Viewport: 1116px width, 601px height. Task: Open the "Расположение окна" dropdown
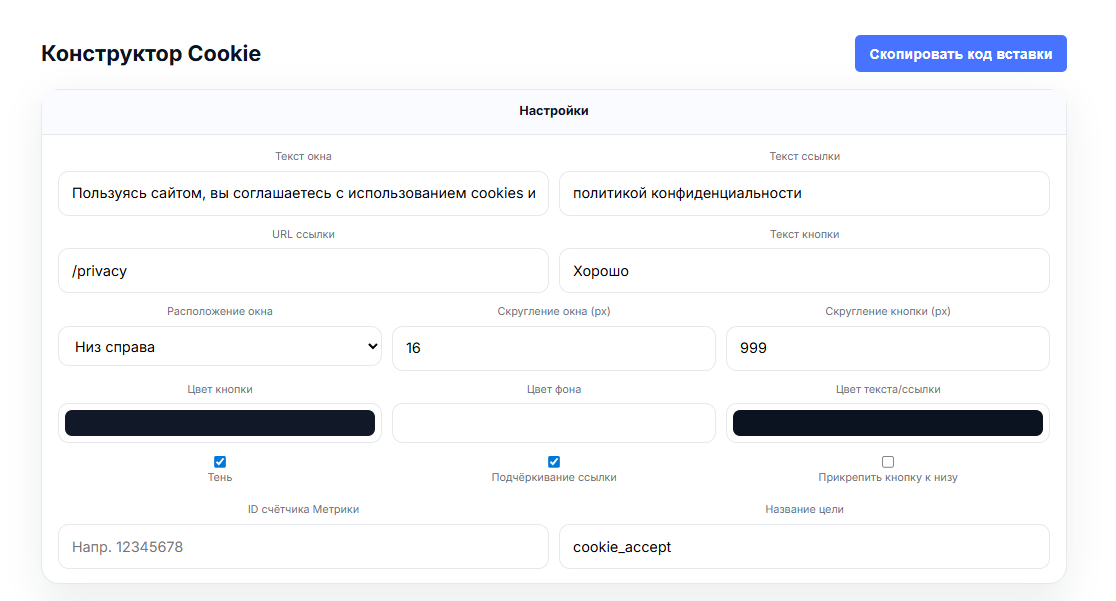pos(220,347)
